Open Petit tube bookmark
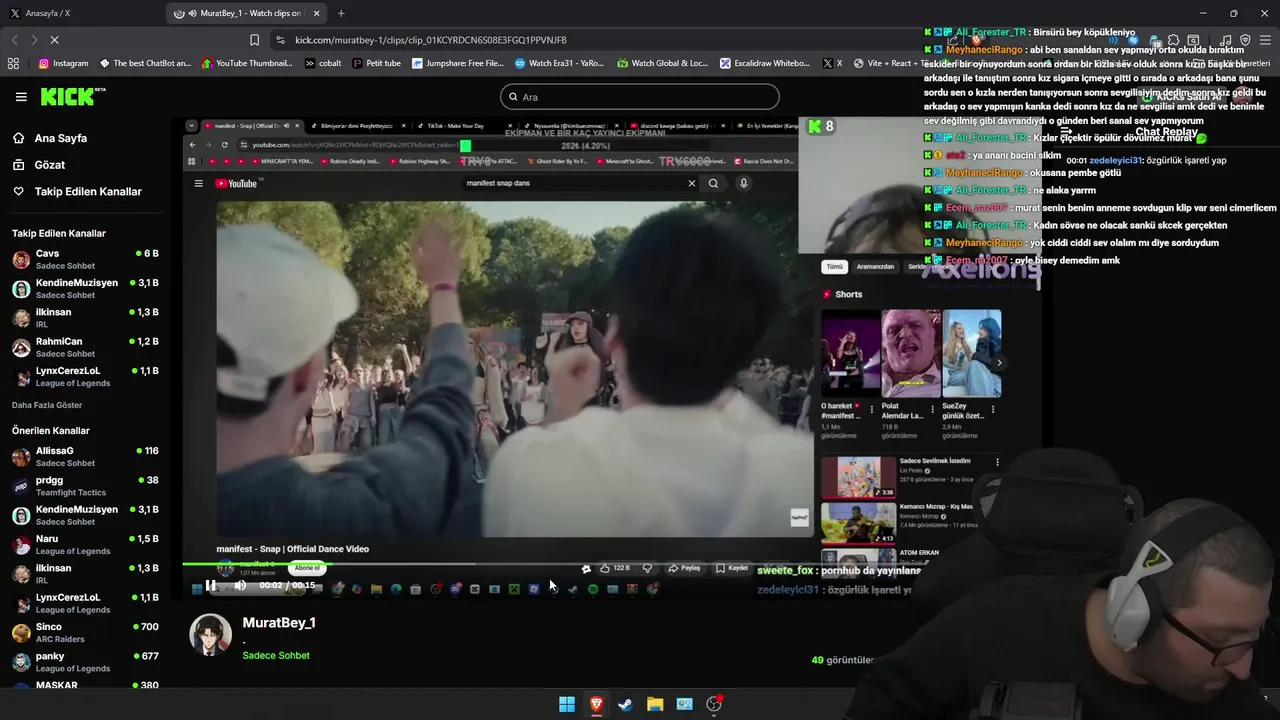 click(x=376, y=63)
